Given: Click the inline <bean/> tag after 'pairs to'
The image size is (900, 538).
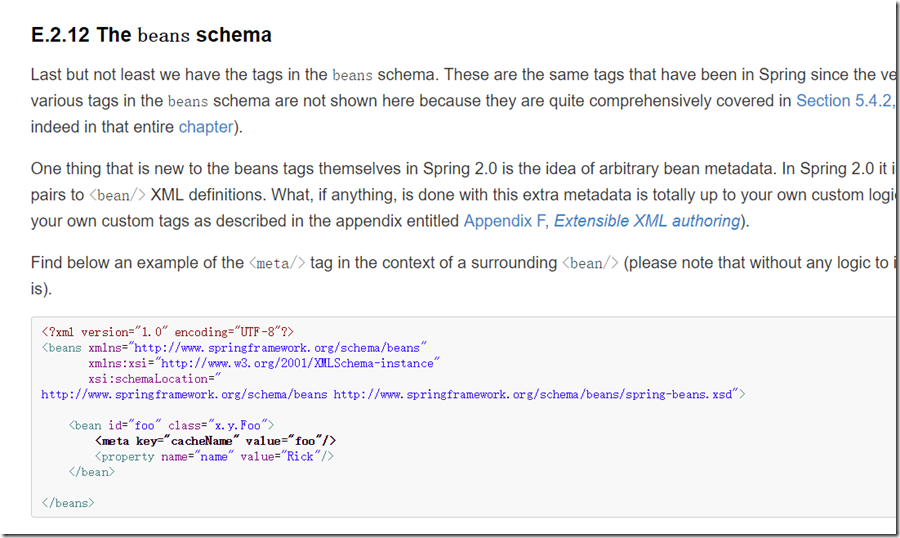Looking at the screenshot, I should point(118,196).
